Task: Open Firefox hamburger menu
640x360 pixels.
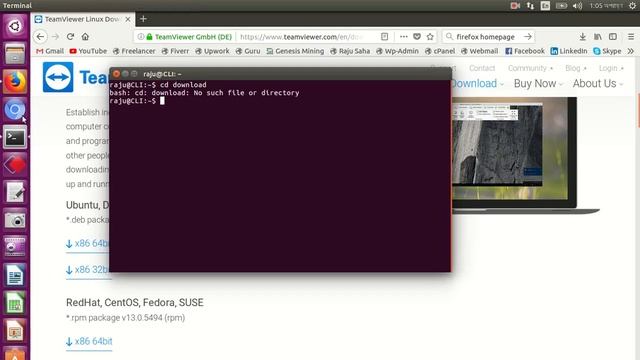Action: pos(631,37)
